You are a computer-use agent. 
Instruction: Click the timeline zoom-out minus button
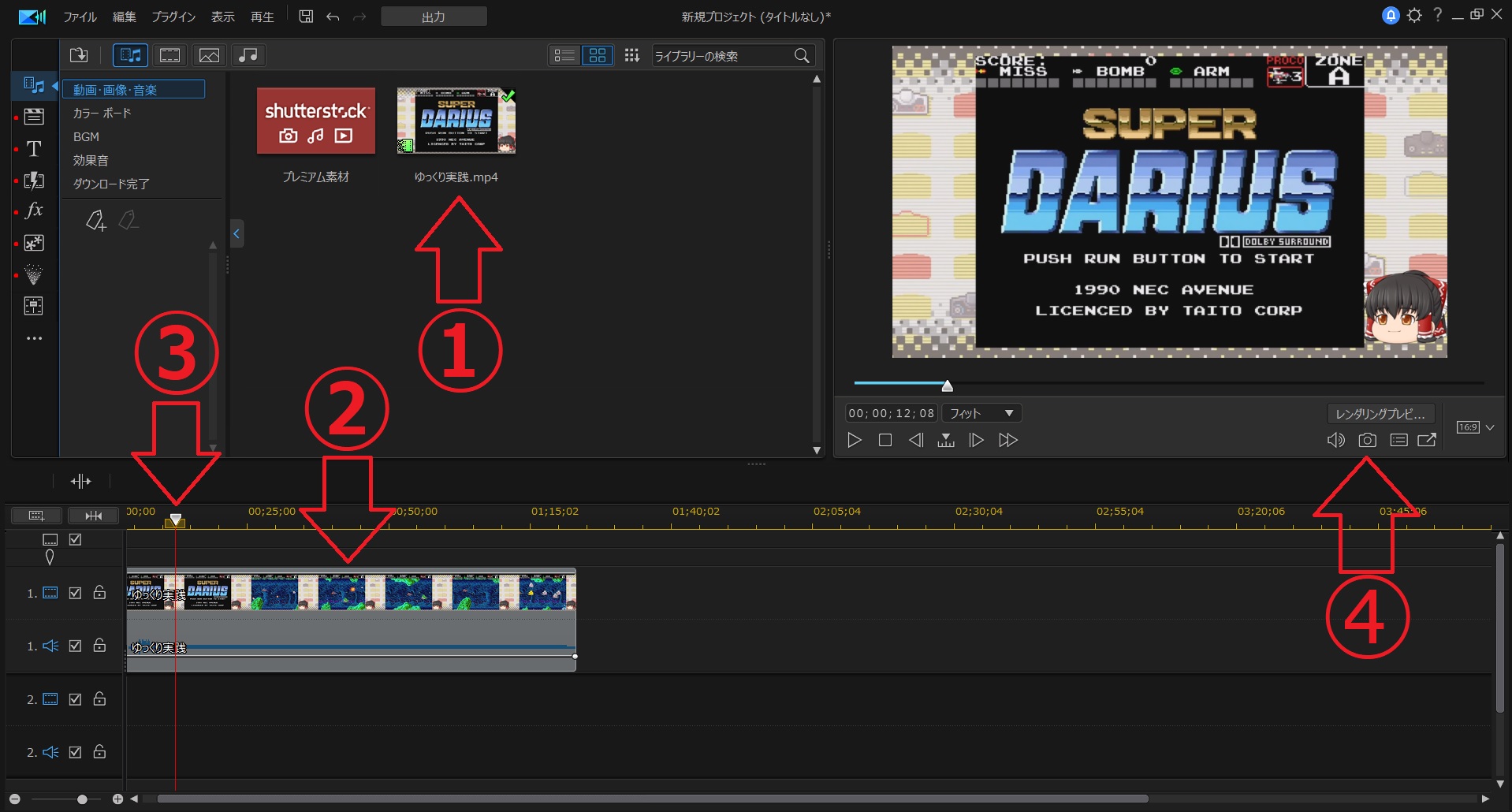point(15,799)
